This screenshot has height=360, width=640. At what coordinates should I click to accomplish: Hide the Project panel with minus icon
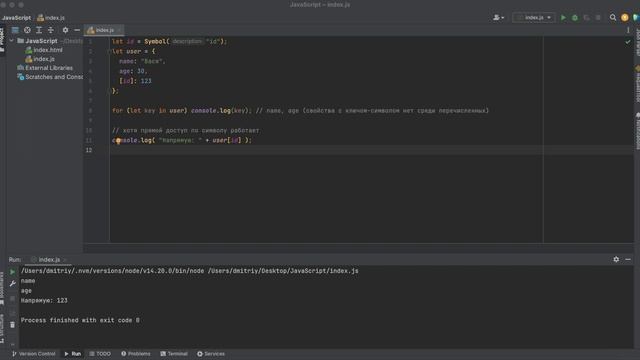(x=77, y=30)
